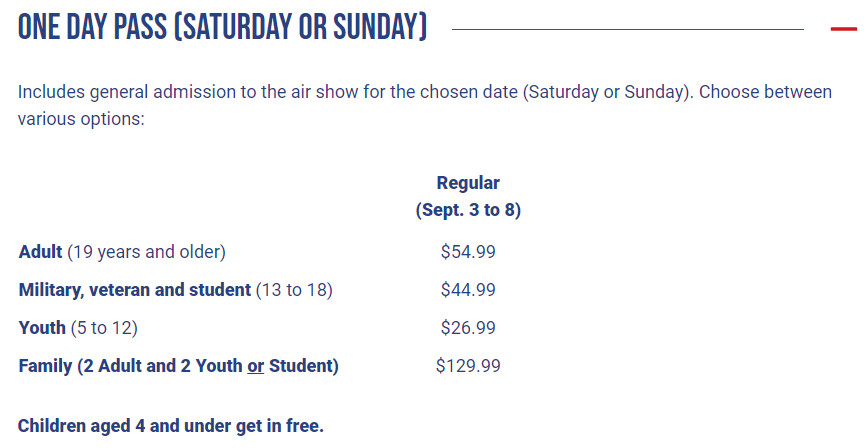Collapse the One Day Pass section

click(x=843, y=29)
